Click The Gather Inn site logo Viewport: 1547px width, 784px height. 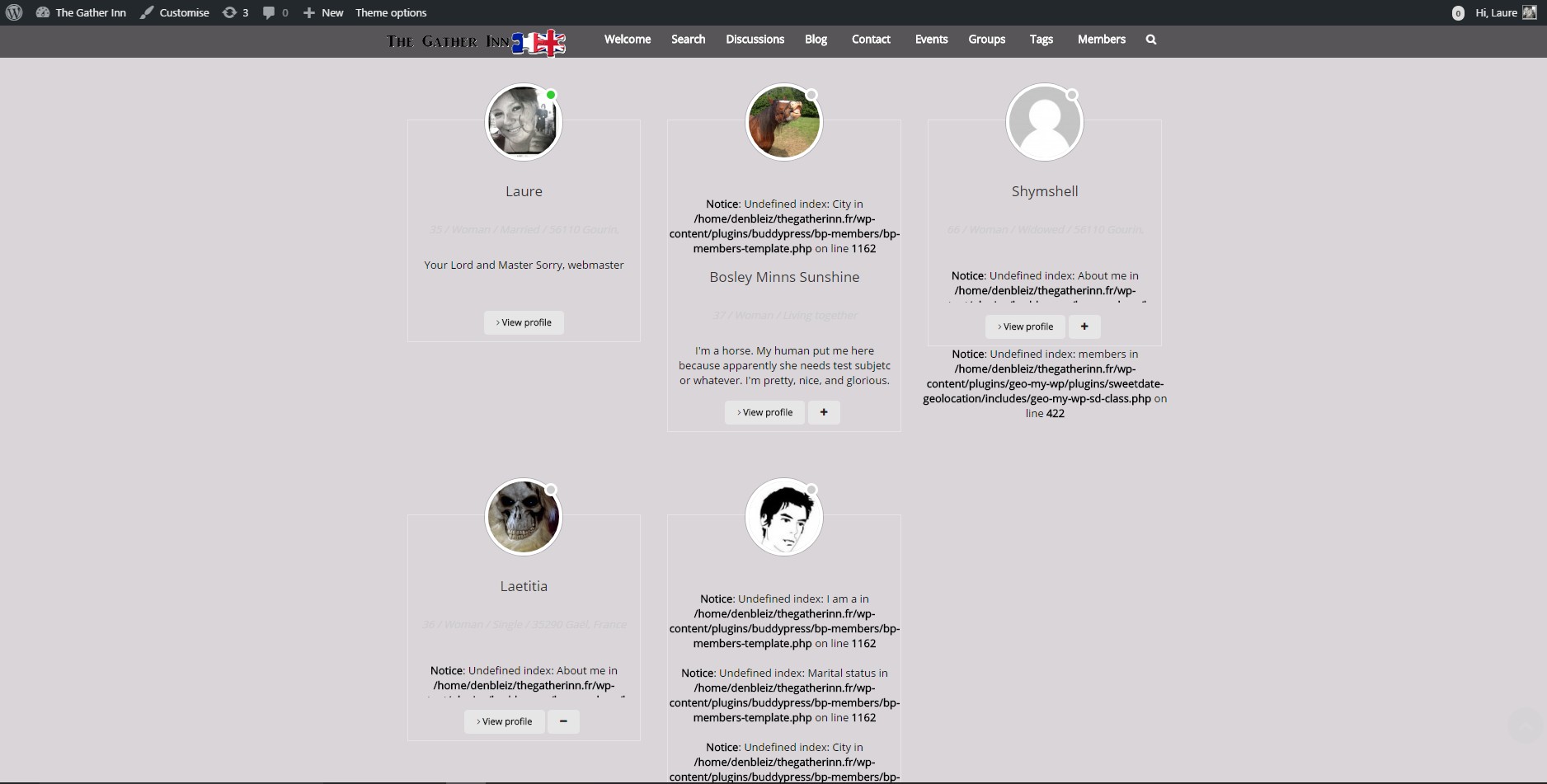click(477, 42)
